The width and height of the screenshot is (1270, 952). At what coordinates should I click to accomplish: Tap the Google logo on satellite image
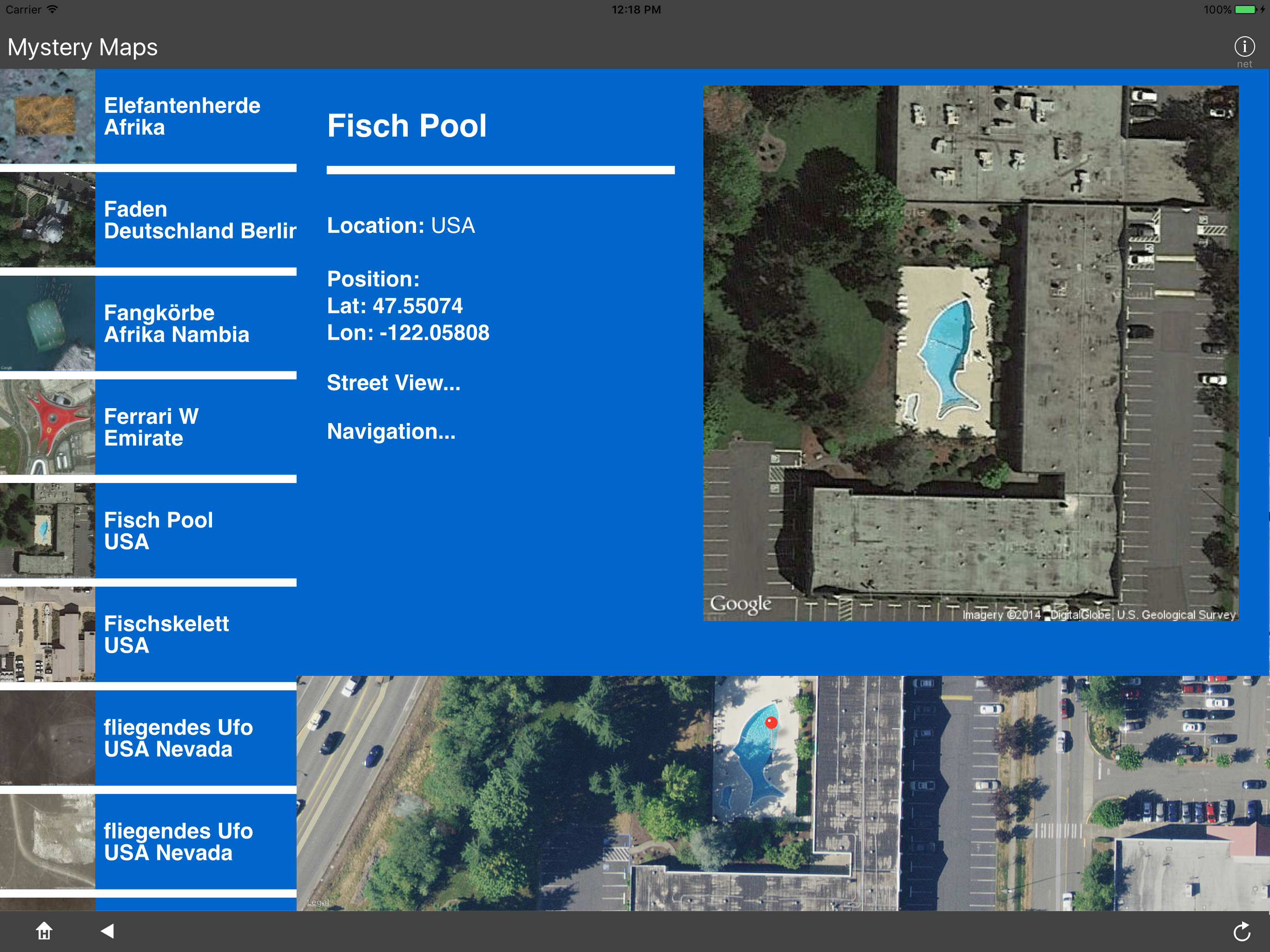tap(740, 604)
